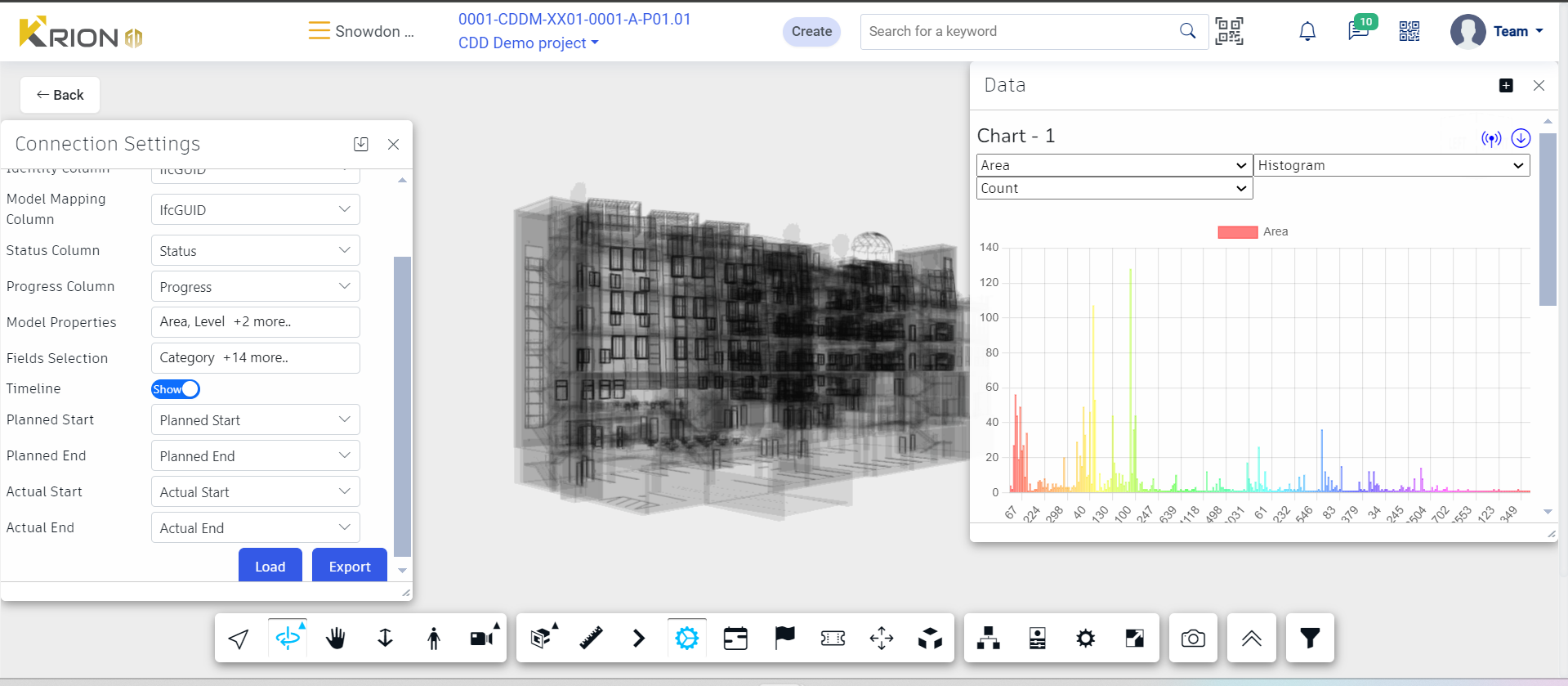This screenshot has width=1568, height=686.
Task: Toggle the chart live broadcast icon
Action: click(x=1491, y=138)
